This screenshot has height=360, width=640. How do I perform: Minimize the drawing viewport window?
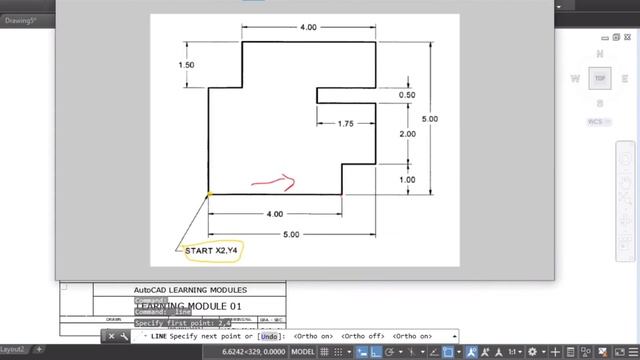click(x=605, y=38)
